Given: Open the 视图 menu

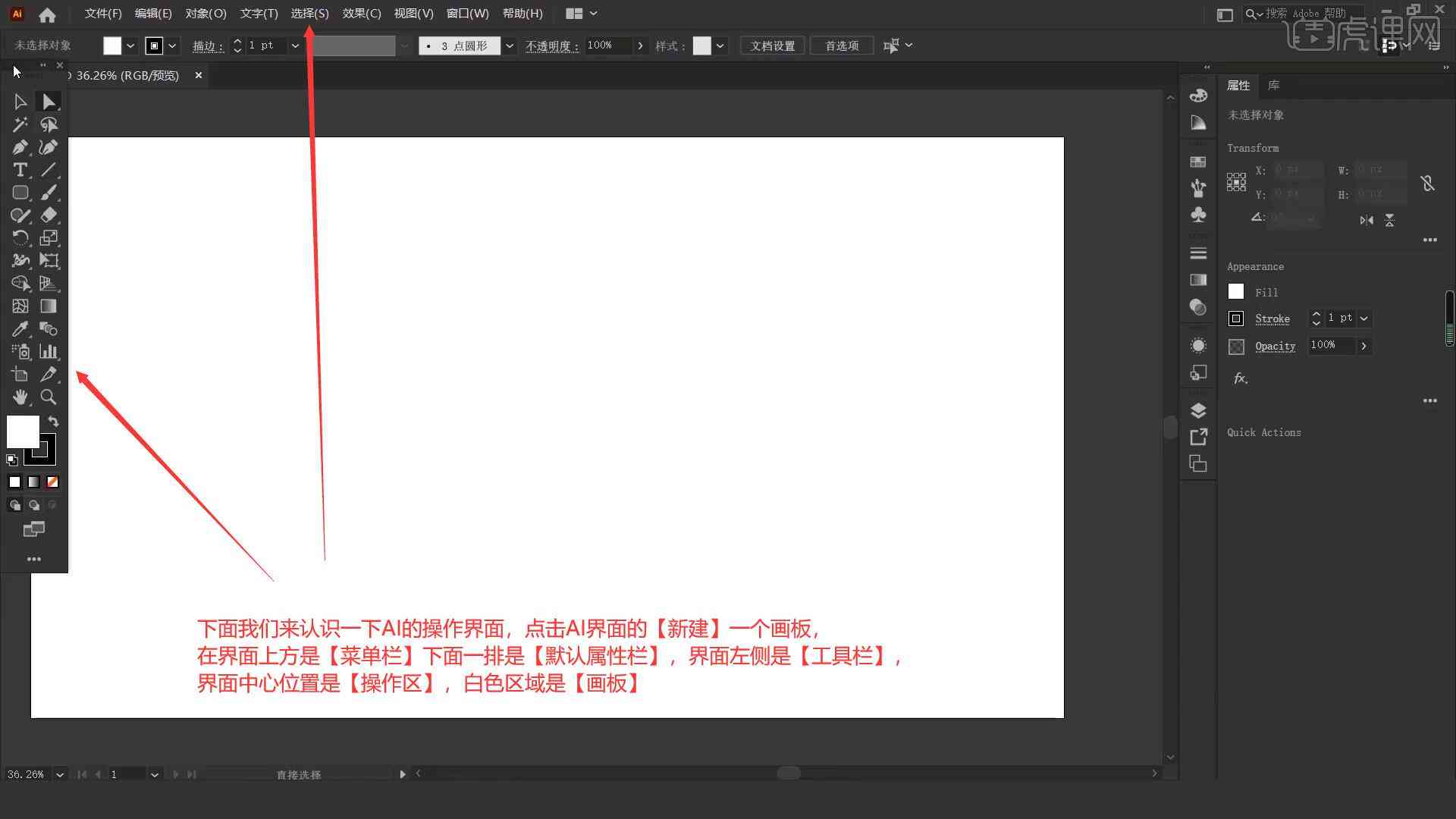Looking at the screenshot, I should pyautogui.click(x=413, y=13).
